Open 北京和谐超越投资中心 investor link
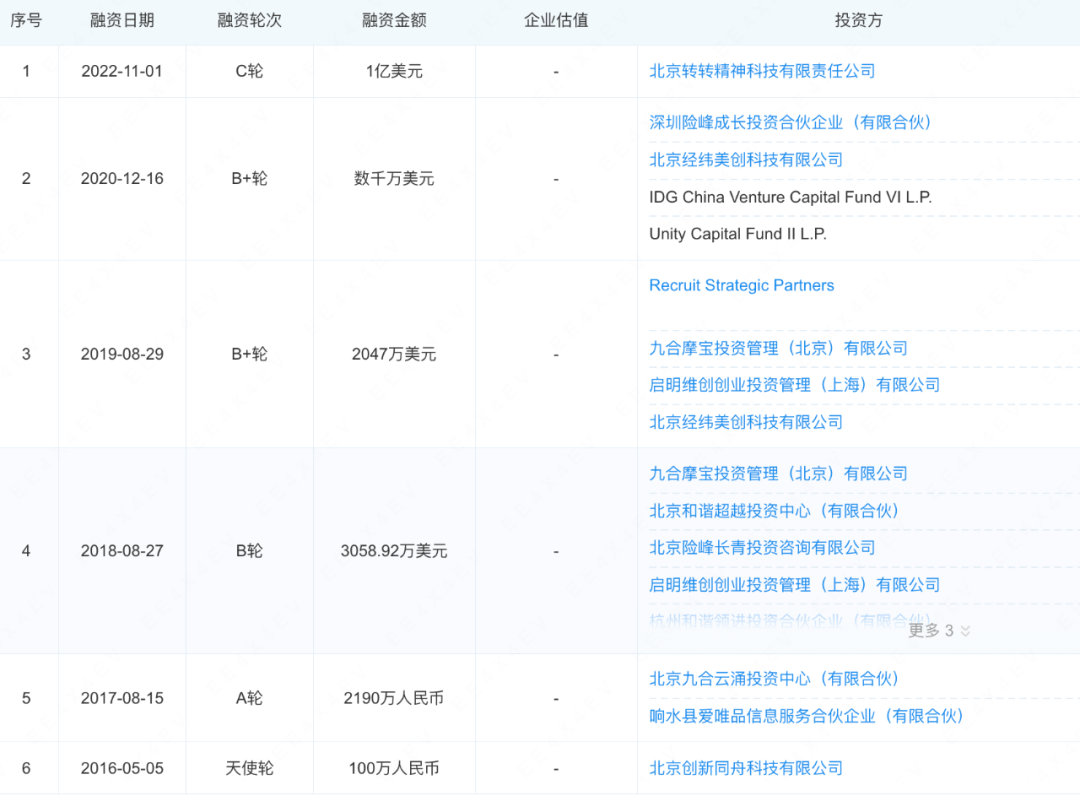1080x796 pixels. click(x=774, y=511)
